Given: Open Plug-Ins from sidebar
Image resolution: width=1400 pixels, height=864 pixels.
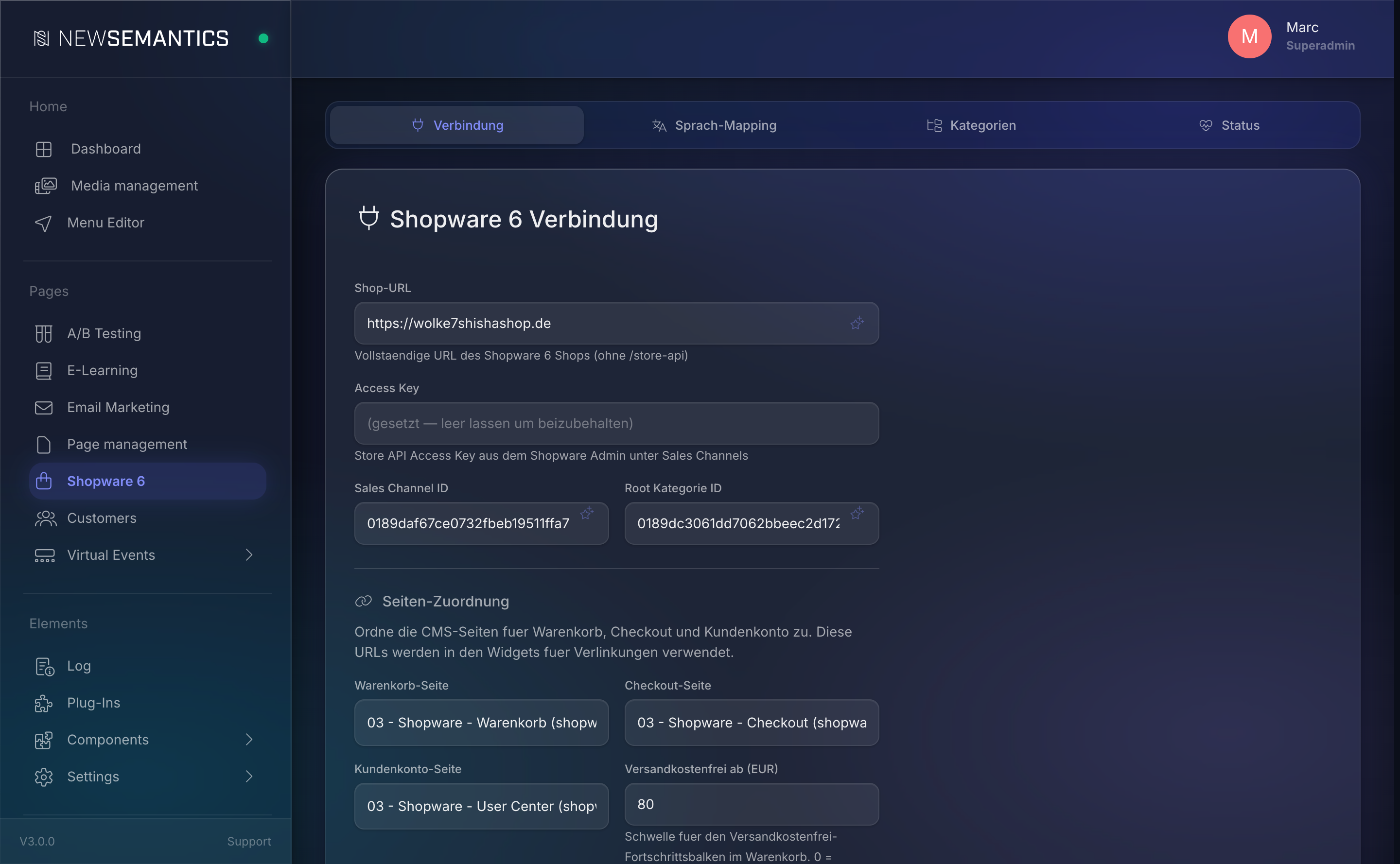Looking at the screenshot, I should pyautogui.click(x=147, y=703).
